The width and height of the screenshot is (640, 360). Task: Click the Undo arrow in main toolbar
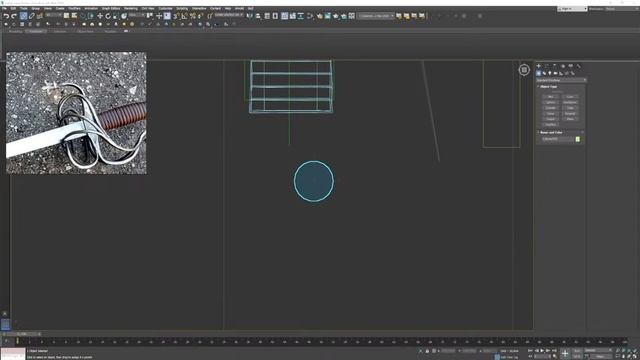coord(6,16)
